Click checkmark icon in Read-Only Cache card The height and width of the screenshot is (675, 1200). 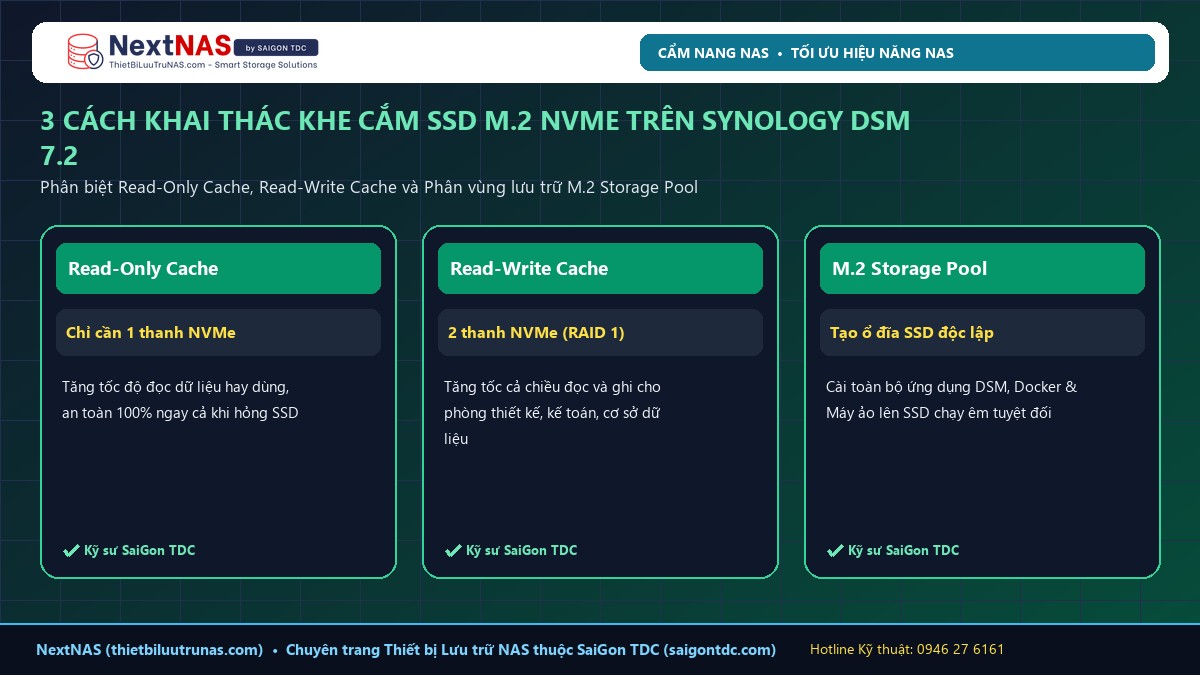click(71, 550)
